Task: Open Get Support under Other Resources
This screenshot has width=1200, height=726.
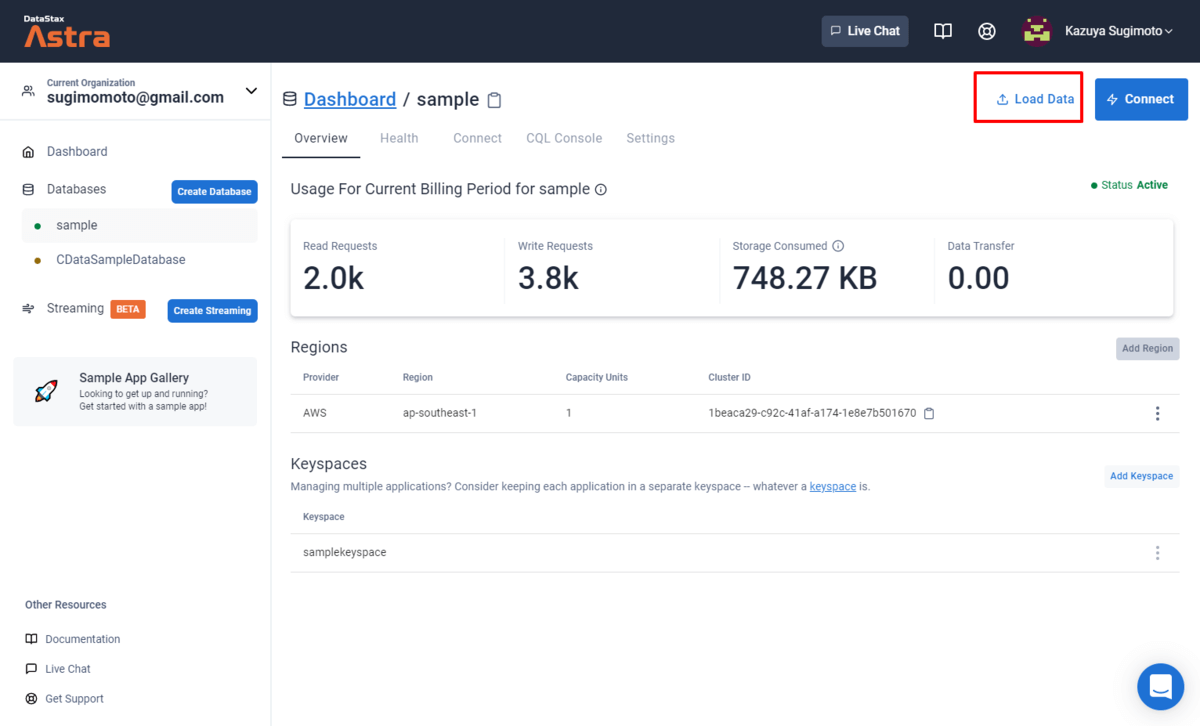Action: [74, 699]
